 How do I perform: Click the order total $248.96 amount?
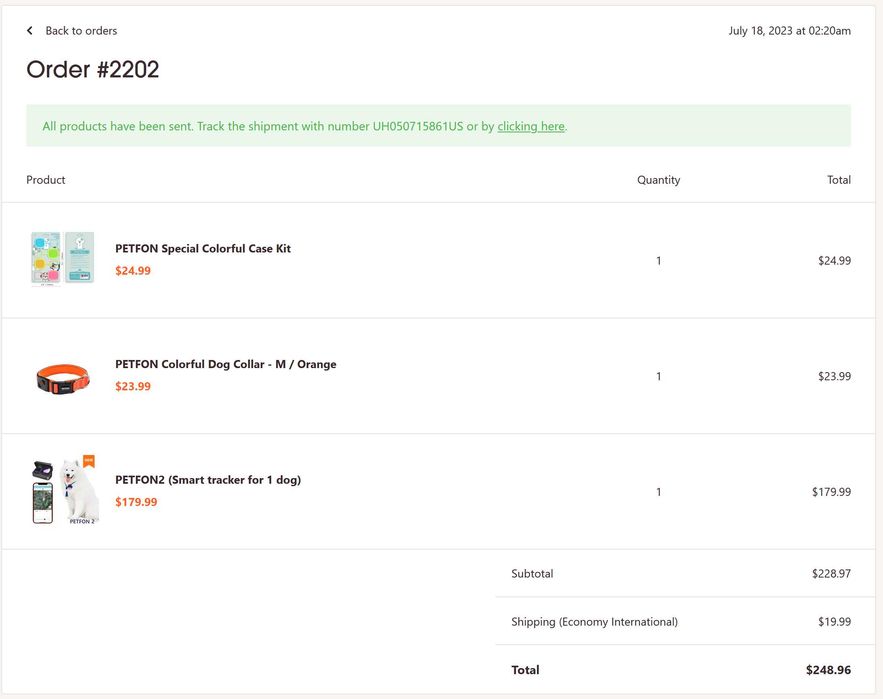[x=828, y=670]
